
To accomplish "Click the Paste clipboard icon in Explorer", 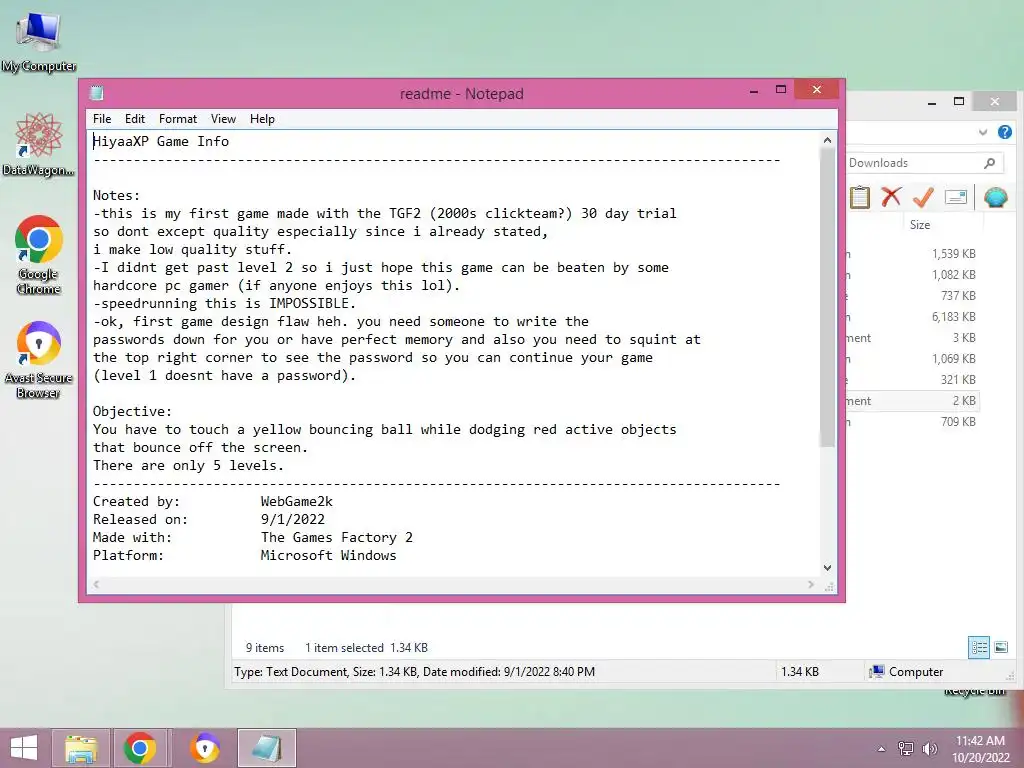I will tap(860, 197).
